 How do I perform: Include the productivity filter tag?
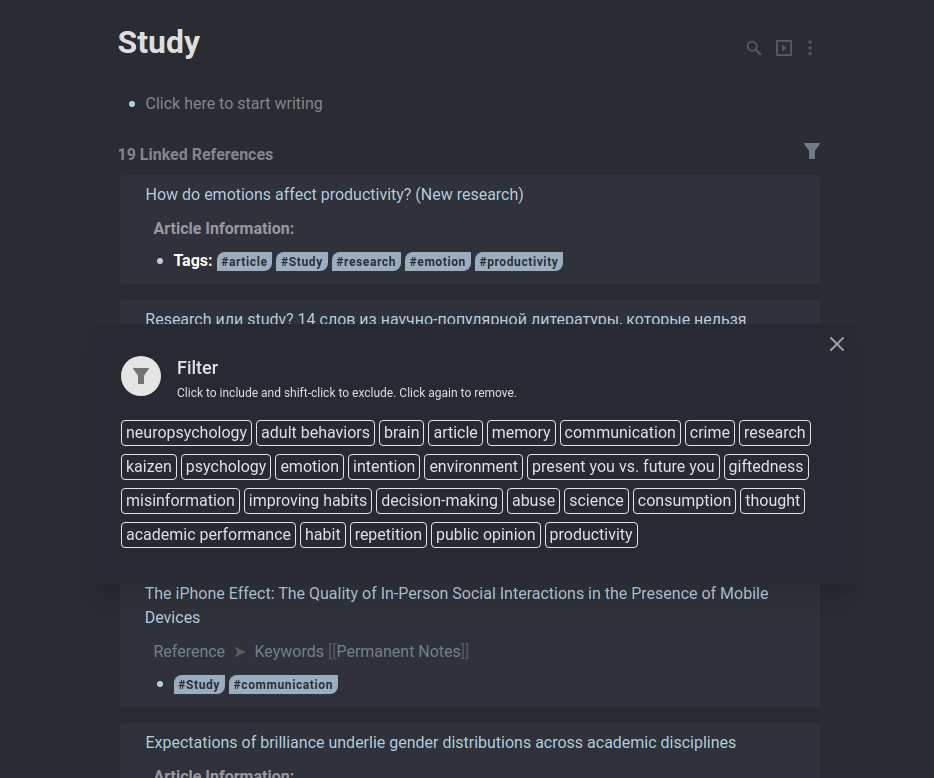591,534
